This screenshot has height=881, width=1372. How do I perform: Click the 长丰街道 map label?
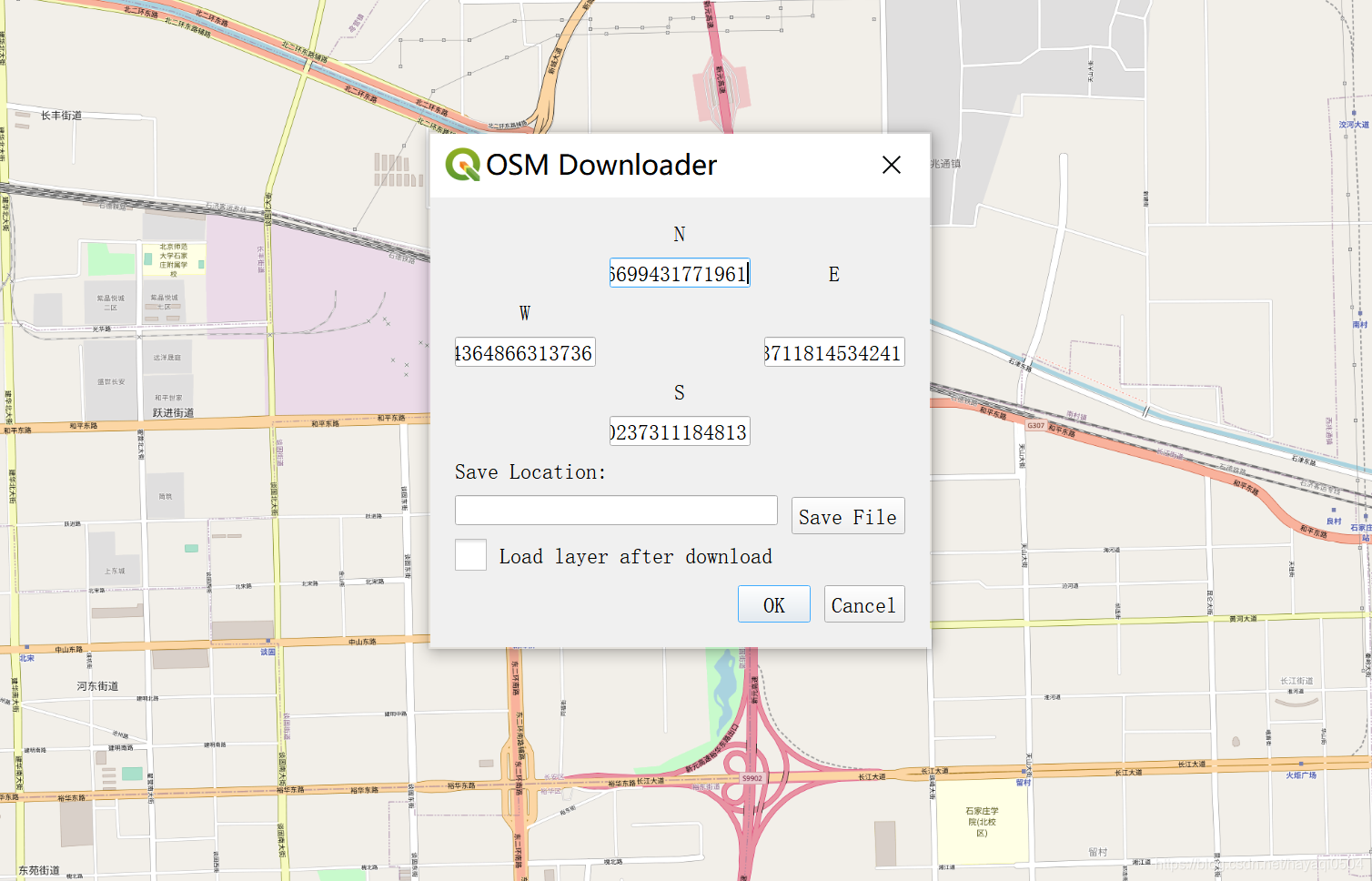(x=61, y=116)
